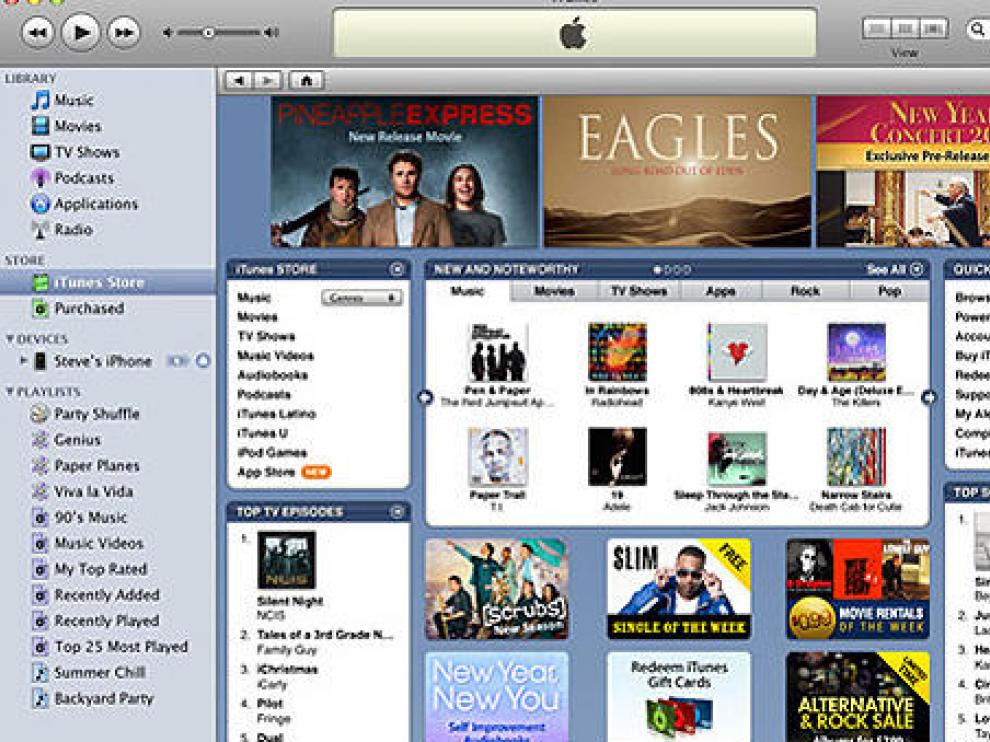Click See All in New and Noteworthy
This screenshot has width=990, height=742.
895,270
